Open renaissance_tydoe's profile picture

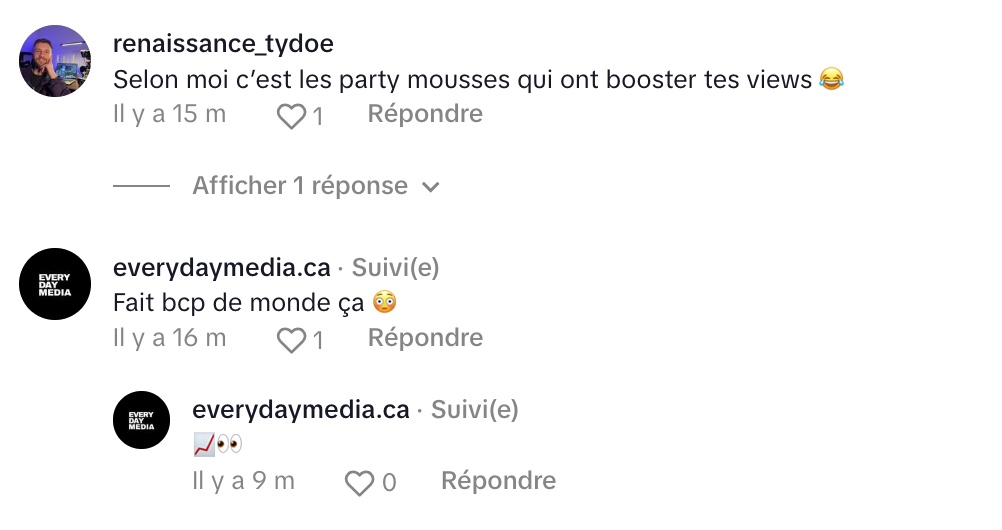tap(56, 61)
